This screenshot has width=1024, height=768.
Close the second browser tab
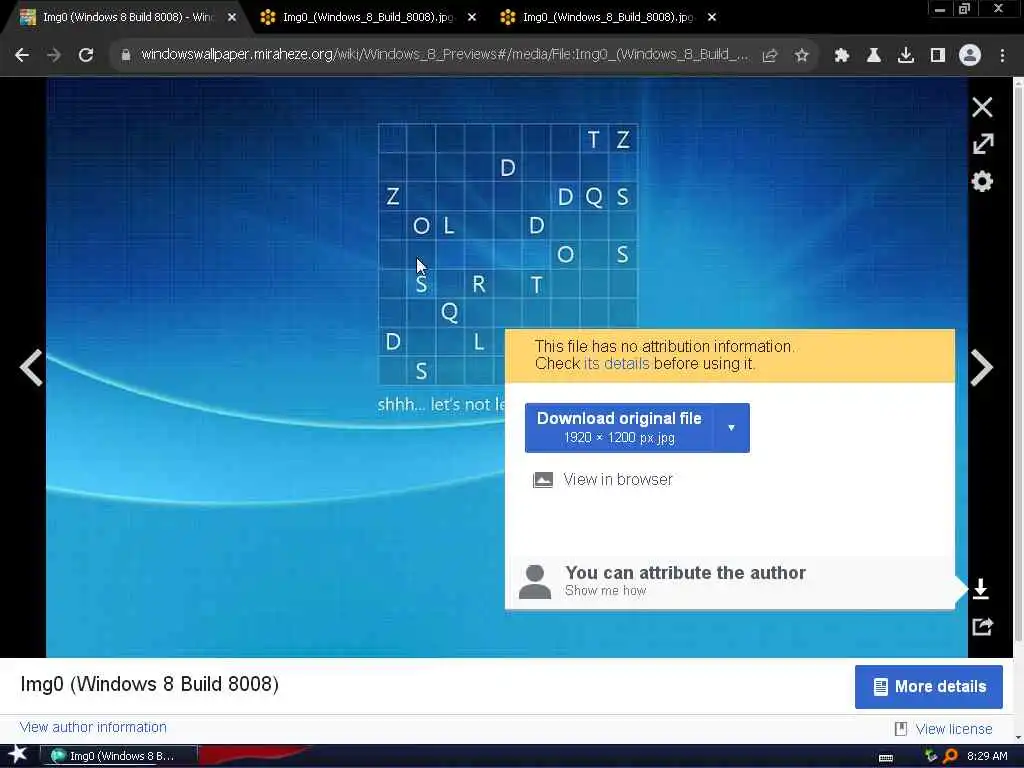[472, 18]
